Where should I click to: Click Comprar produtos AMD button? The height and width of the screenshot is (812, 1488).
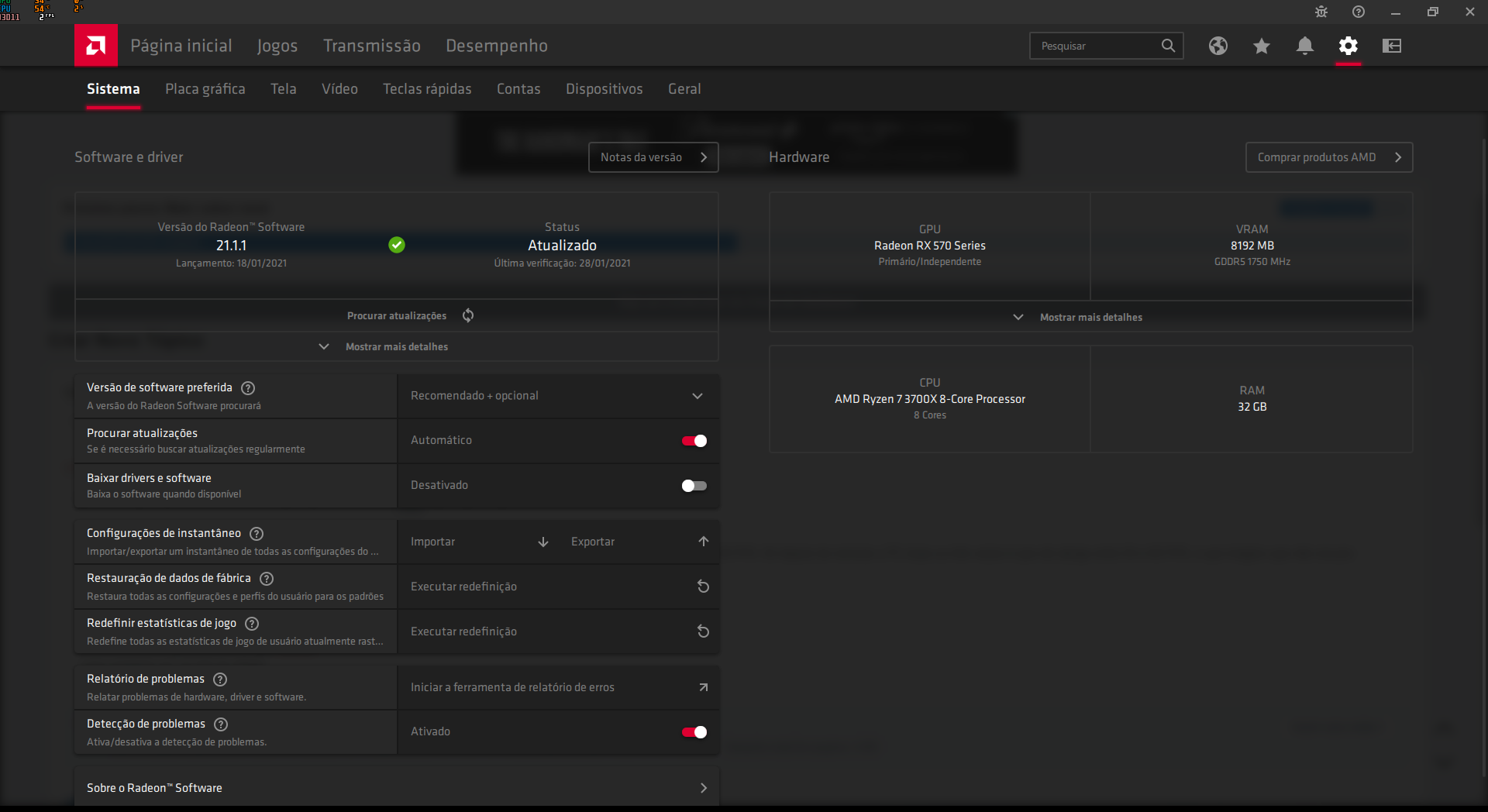pos(1329,157)
